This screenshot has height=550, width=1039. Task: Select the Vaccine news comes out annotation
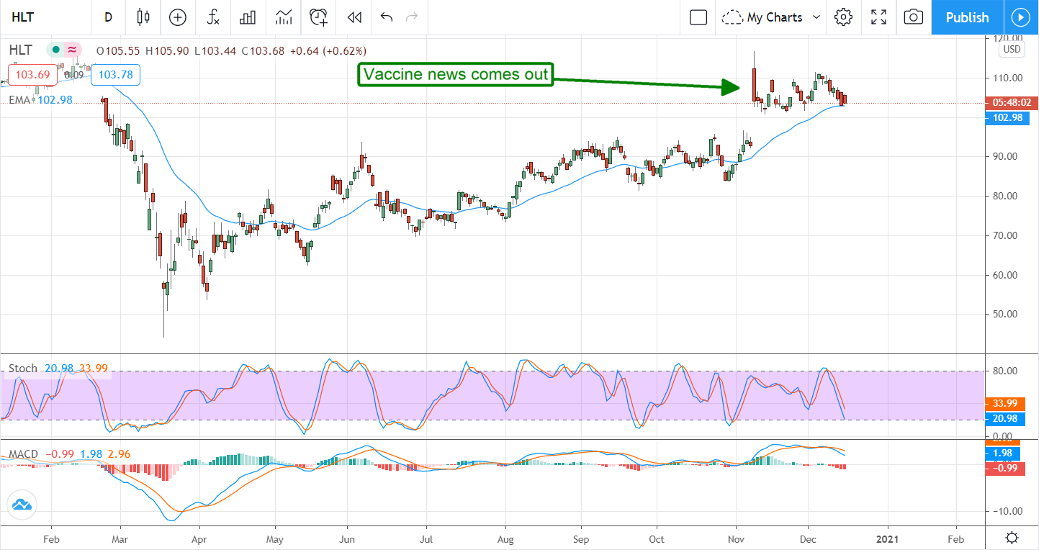click(455, 75)
